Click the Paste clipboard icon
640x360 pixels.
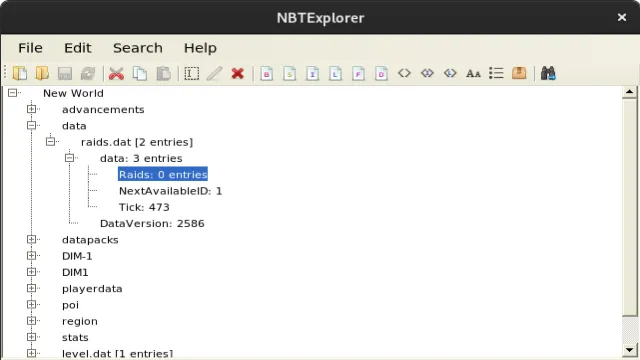163,73
